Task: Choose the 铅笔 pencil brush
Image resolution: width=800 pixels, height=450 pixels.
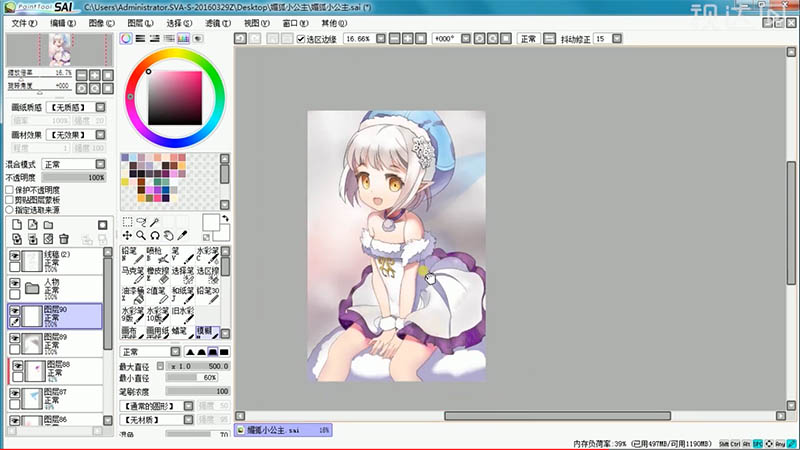Action: (x=133, y=255)
